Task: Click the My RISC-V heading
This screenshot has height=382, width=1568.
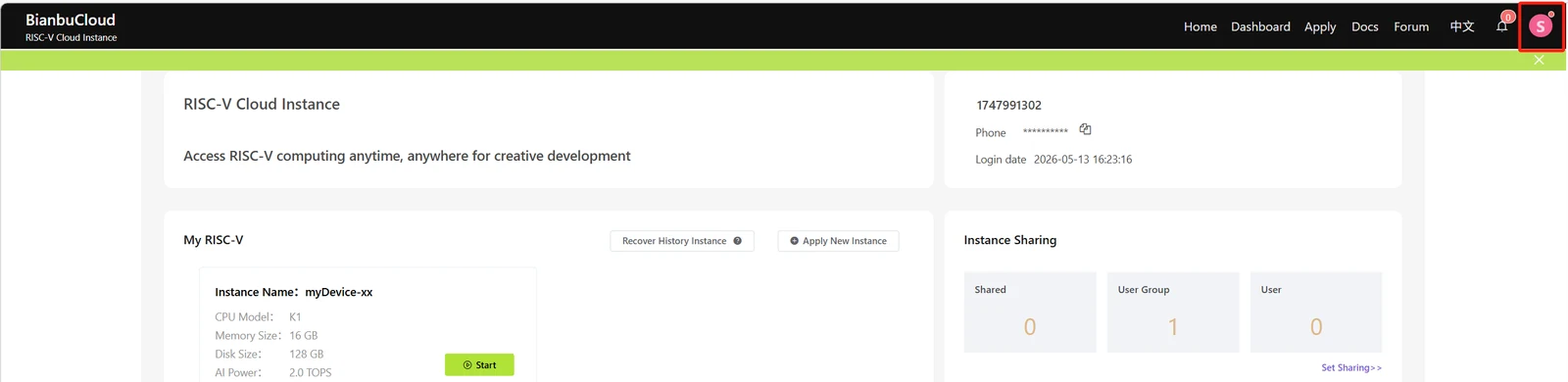Action: point(214,240)
